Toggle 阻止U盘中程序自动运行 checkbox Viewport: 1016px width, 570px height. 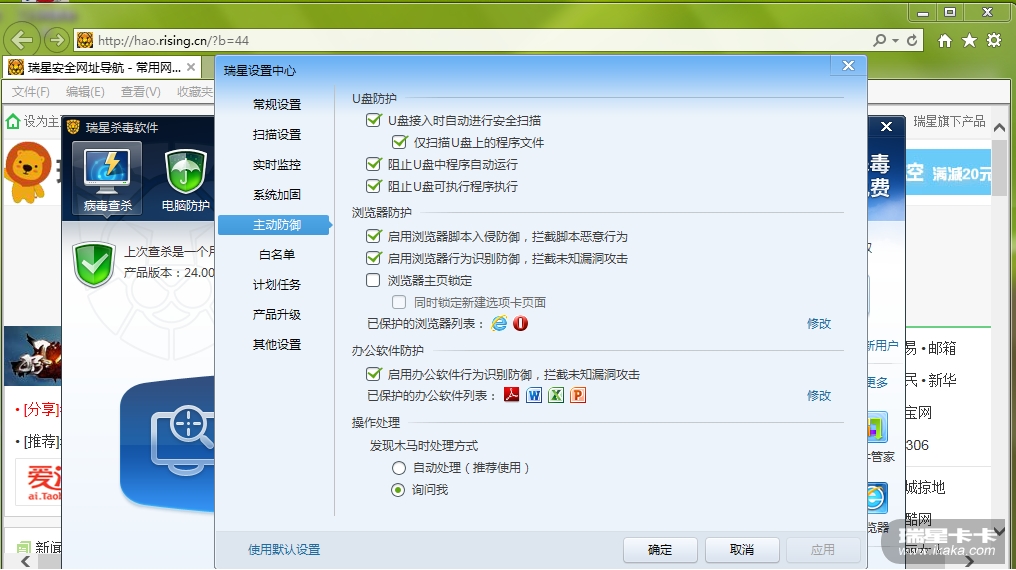(x=373, y=164)
